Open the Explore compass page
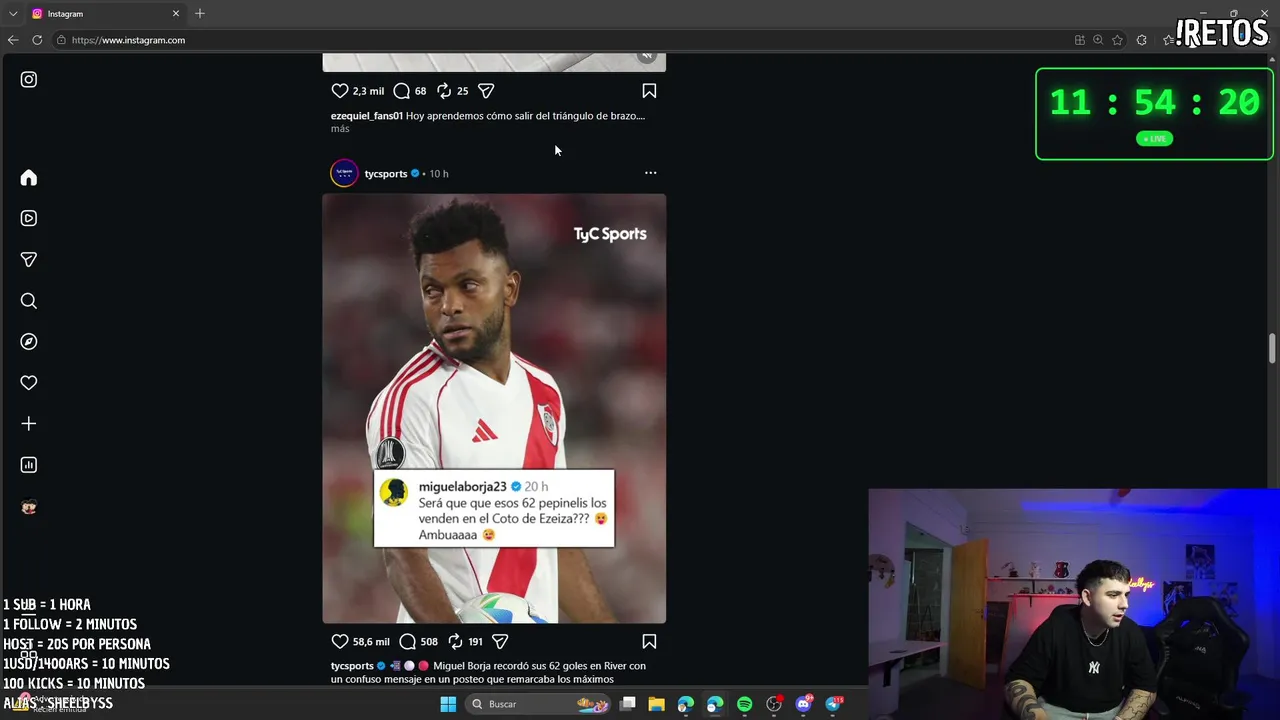 coord(29,341)
